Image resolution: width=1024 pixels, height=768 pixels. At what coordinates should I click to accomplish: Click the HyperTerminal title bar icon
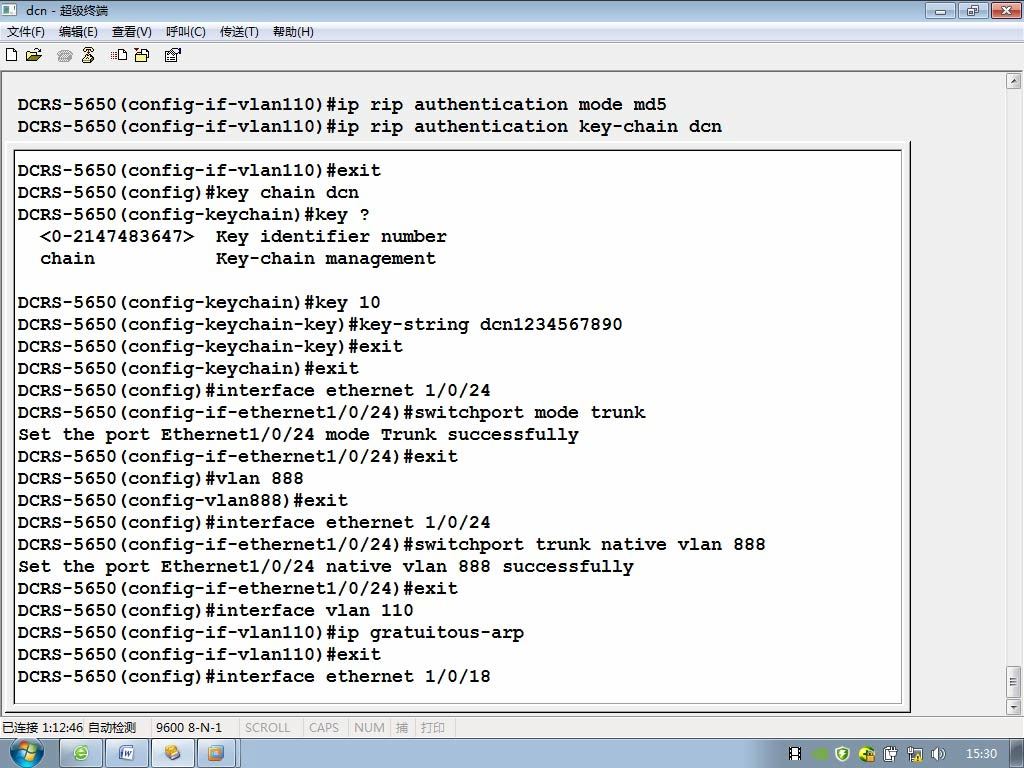coord(9,10)
